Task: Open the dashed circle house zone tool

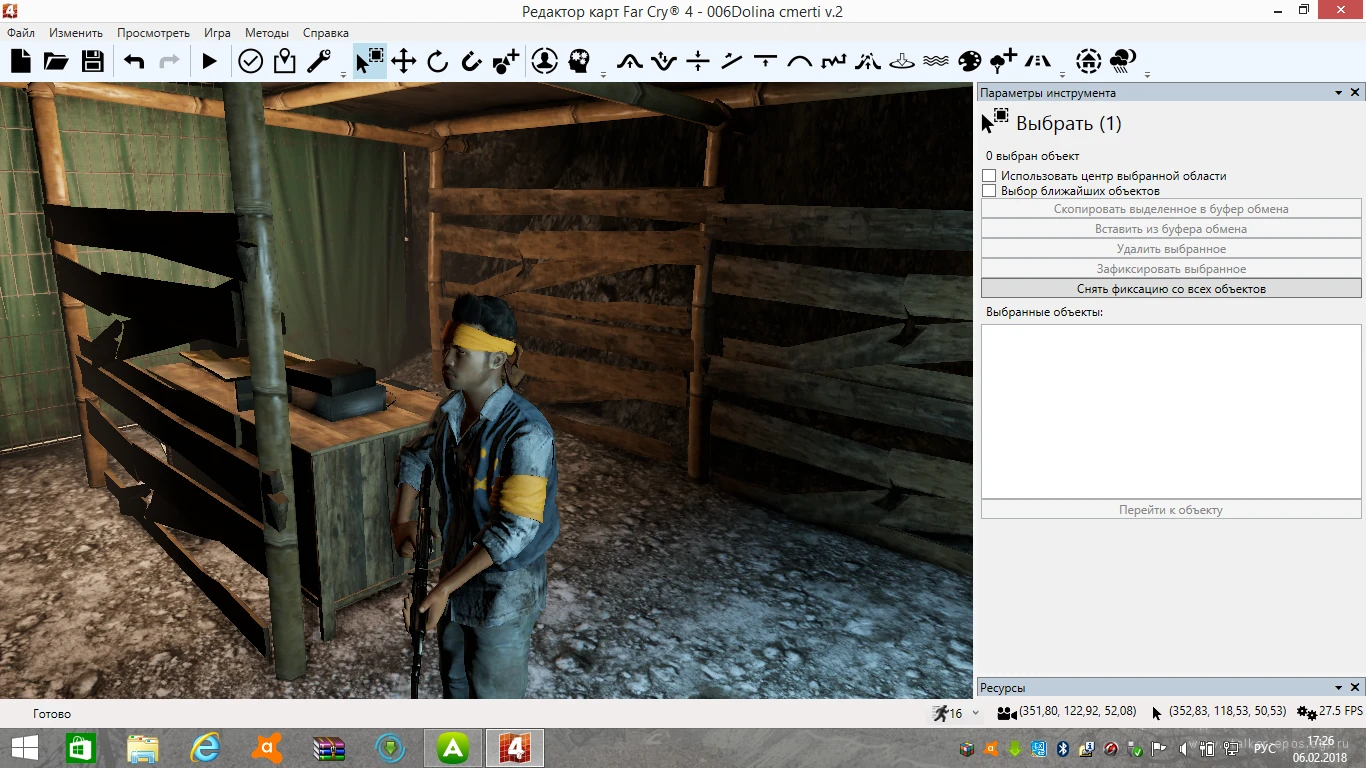Action: pyautogui.click(x=1089, y=61)
